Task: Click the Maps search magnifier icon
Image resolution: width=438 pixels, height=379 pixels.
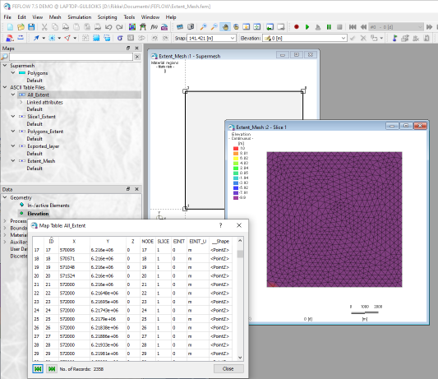Action: 5,57
